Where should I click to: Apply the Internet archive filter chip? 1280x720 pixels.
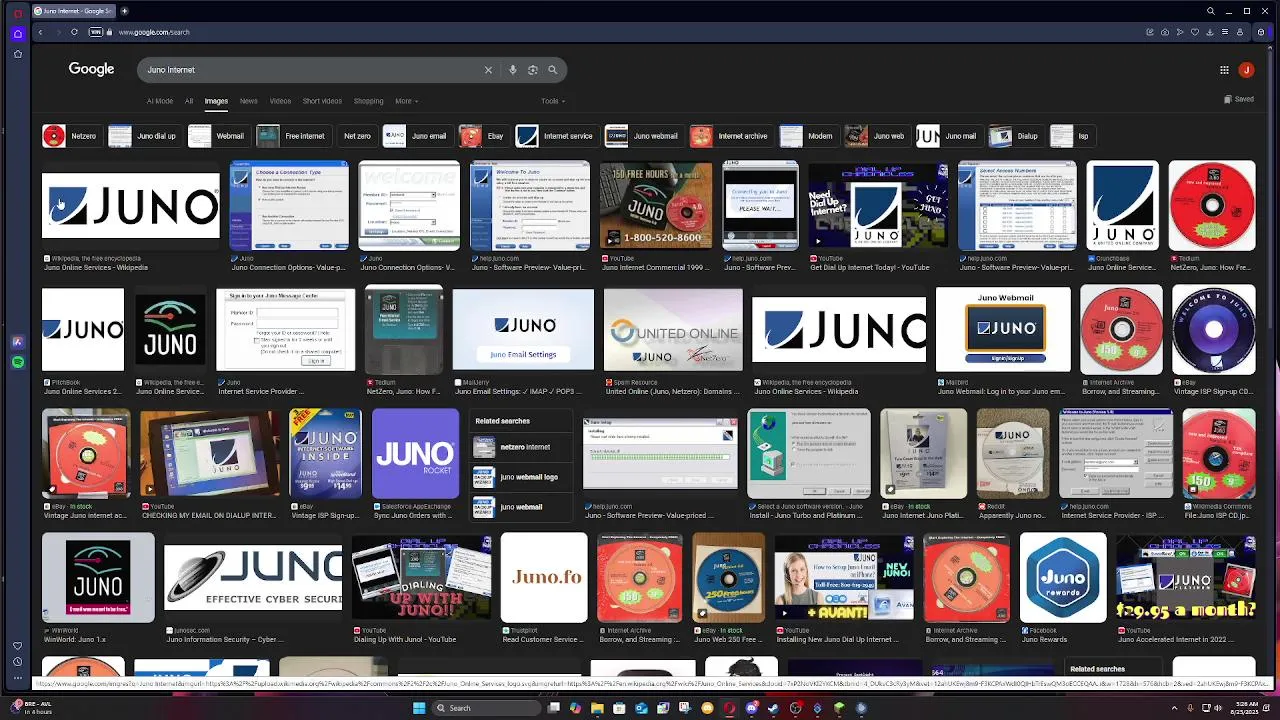730,136
